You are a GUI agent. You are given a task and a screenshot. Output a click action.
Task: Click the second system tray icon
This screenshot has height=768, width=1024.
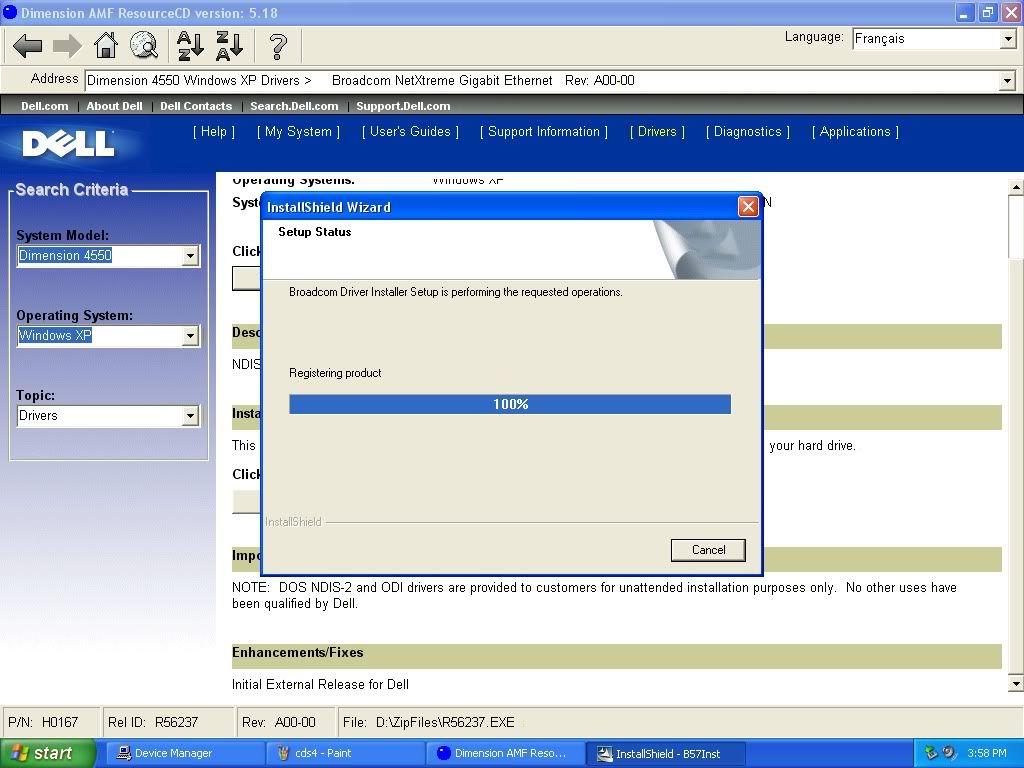949,753
